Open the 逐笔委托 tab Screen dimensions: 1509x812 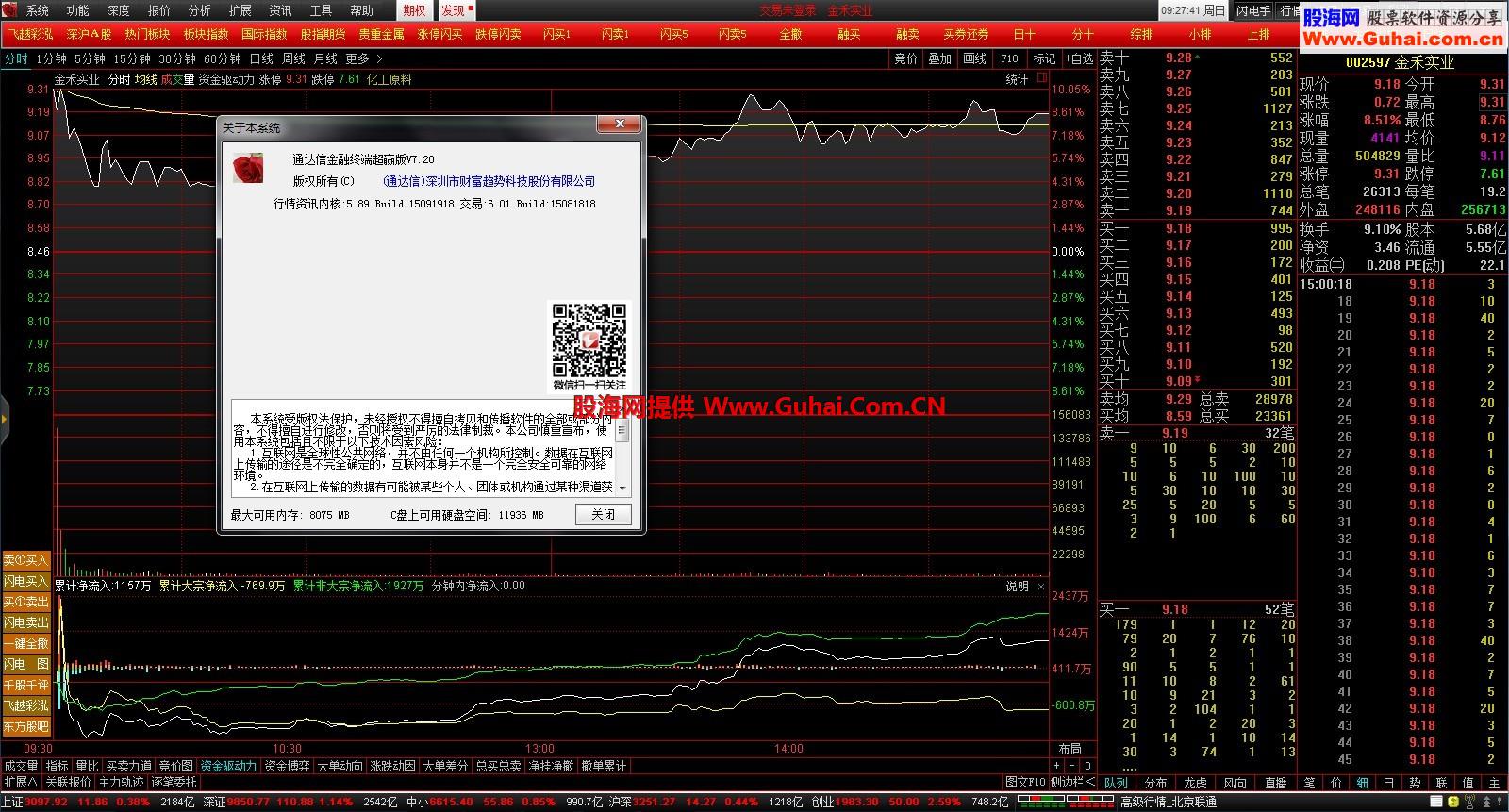[x=174, y=782]
